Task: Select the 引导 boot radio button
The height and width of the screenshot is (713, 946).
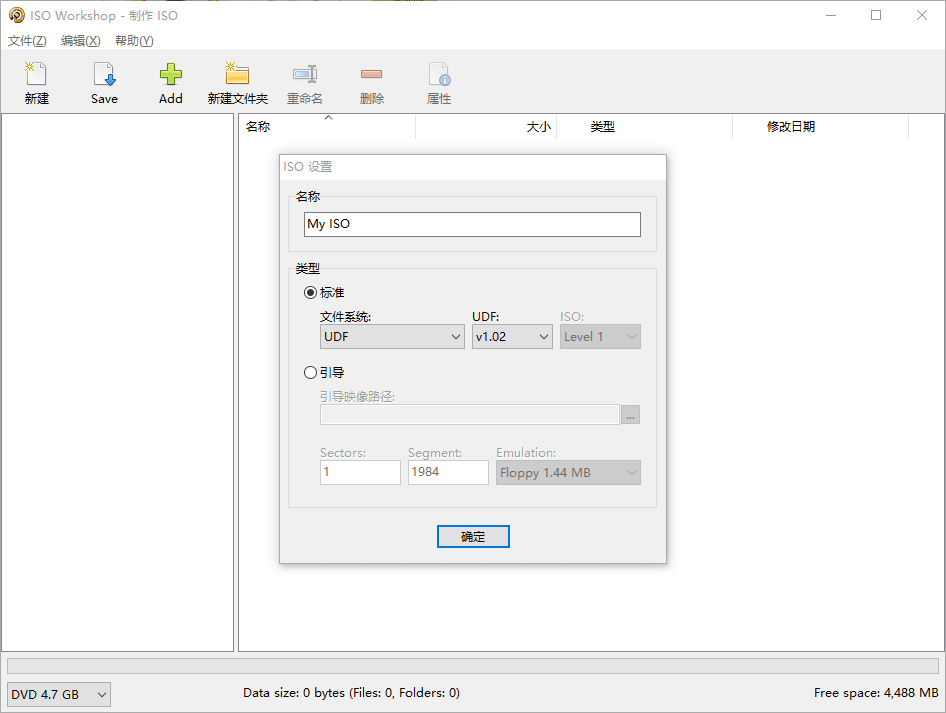Action: 310,372
